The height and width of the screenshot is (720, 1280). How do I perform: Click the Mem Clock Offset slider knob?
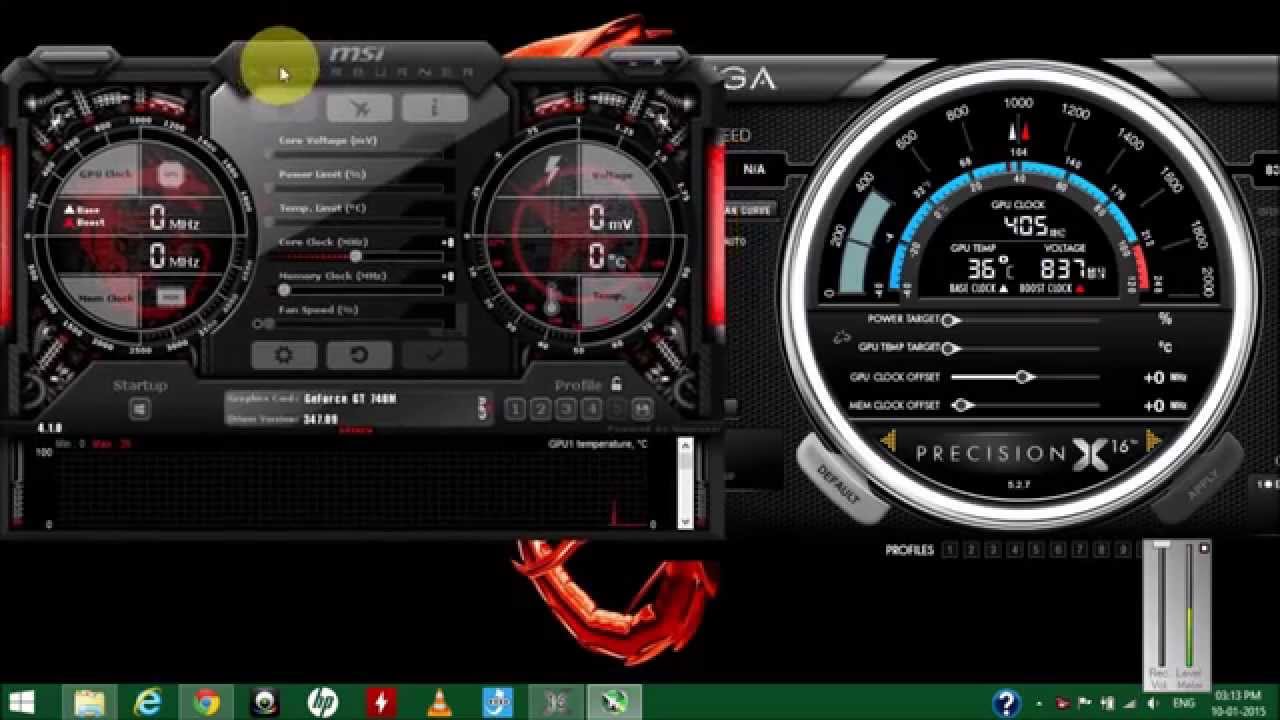(963, 405)
